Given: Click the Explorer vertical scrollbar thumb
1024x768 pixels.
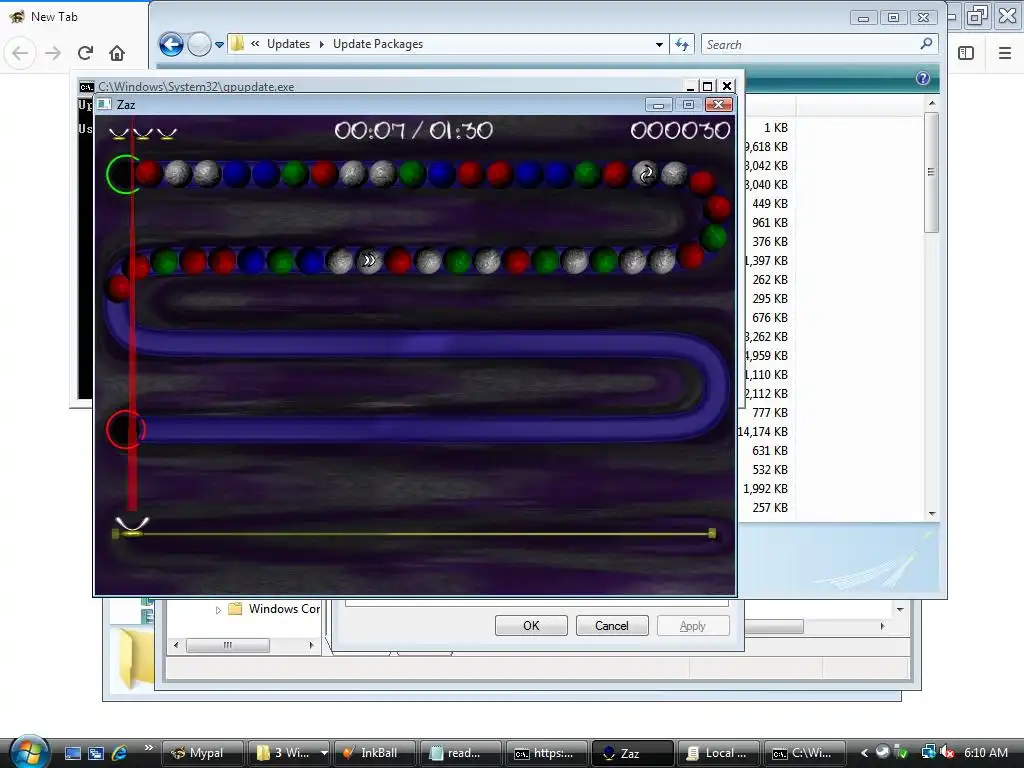Looking at the screenshot, I should pos(931,172).
